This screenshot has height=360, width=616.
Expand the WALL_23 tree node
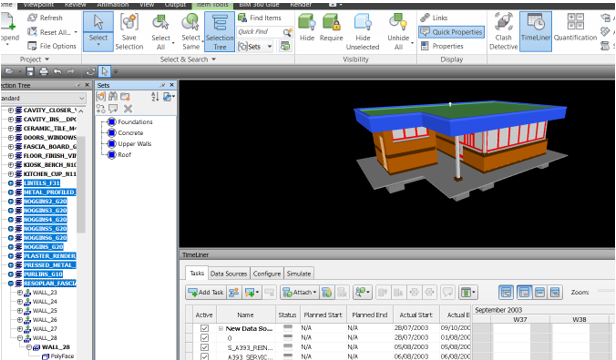pyautogui.click(x=20, y=292)
